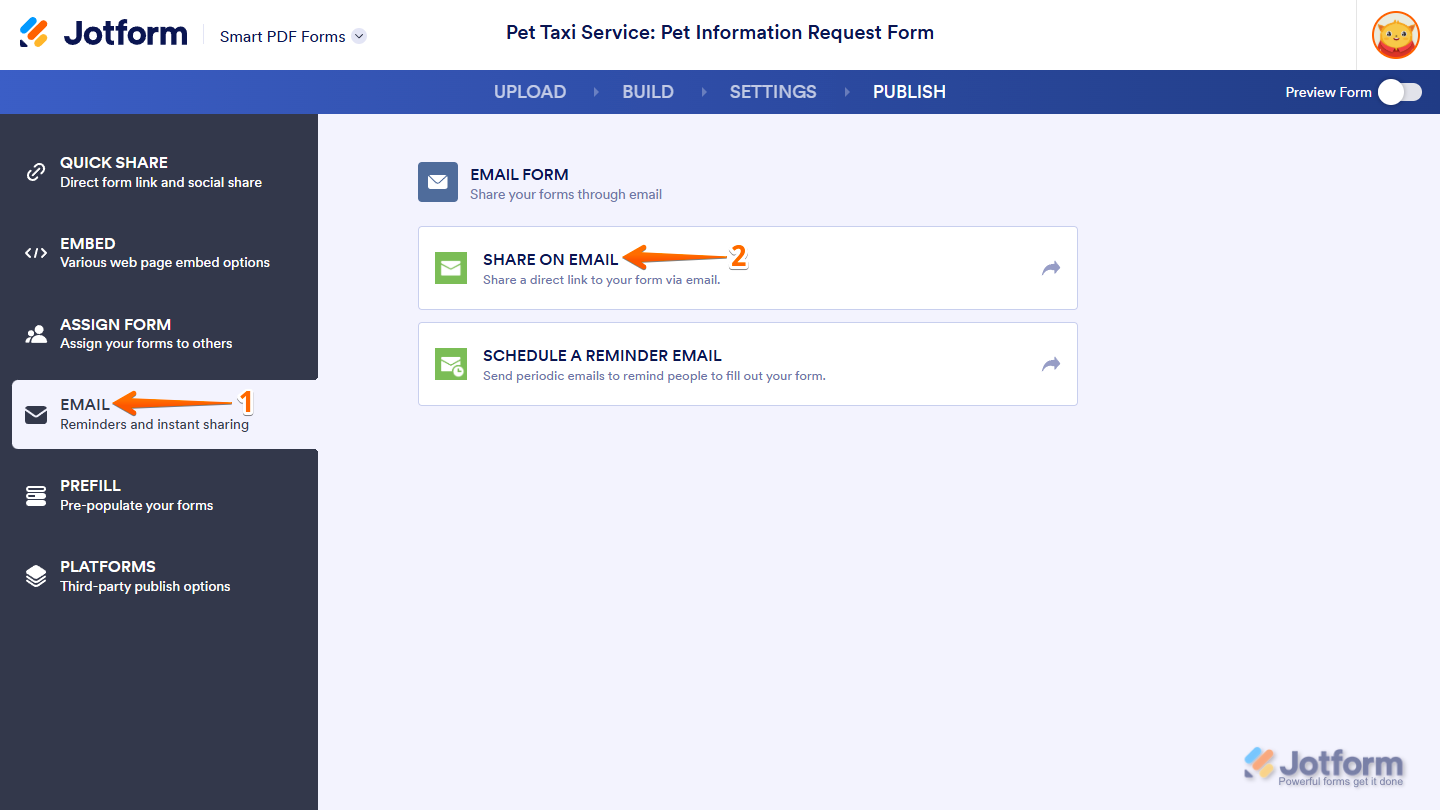Click the green Share on Email envelope icon
This screenshot has height=810, width=1440.
(451, 268)
